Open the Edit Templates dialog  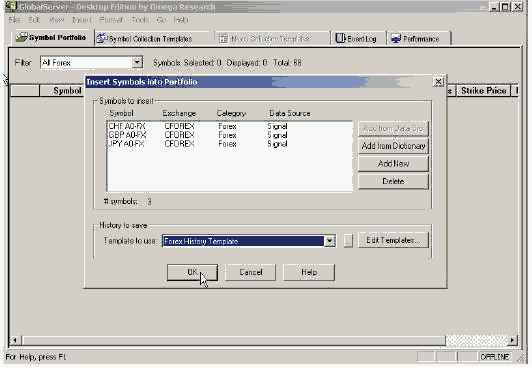click(393, 240)
